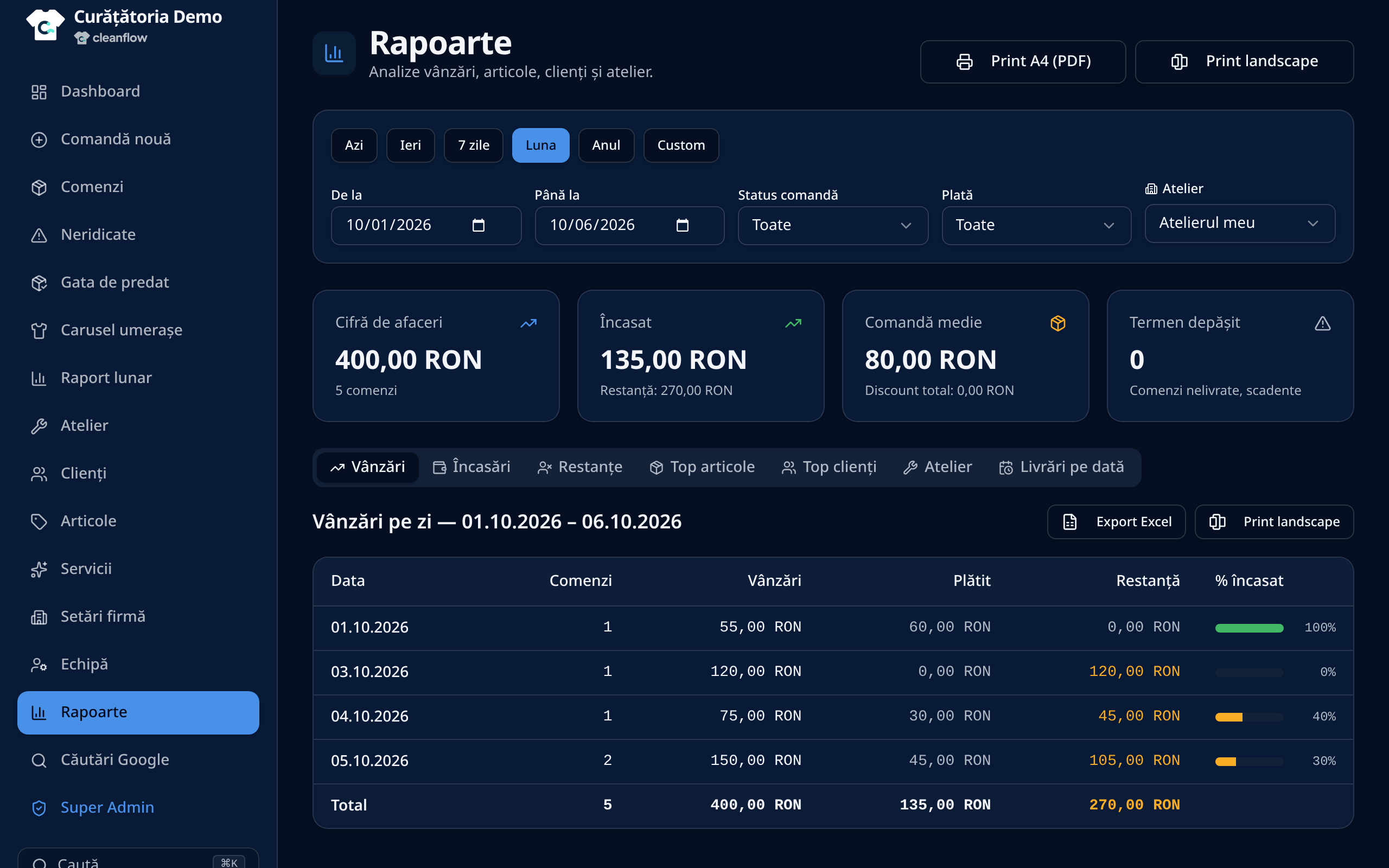Select the Custom period filter

[x=681, y=145]
